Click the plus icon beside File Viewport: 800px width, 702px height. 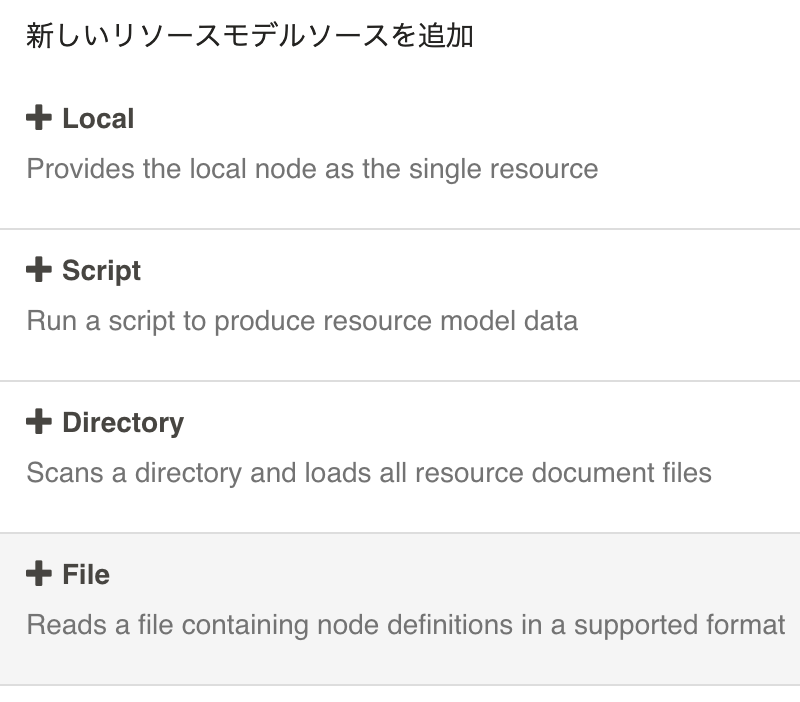38,574
